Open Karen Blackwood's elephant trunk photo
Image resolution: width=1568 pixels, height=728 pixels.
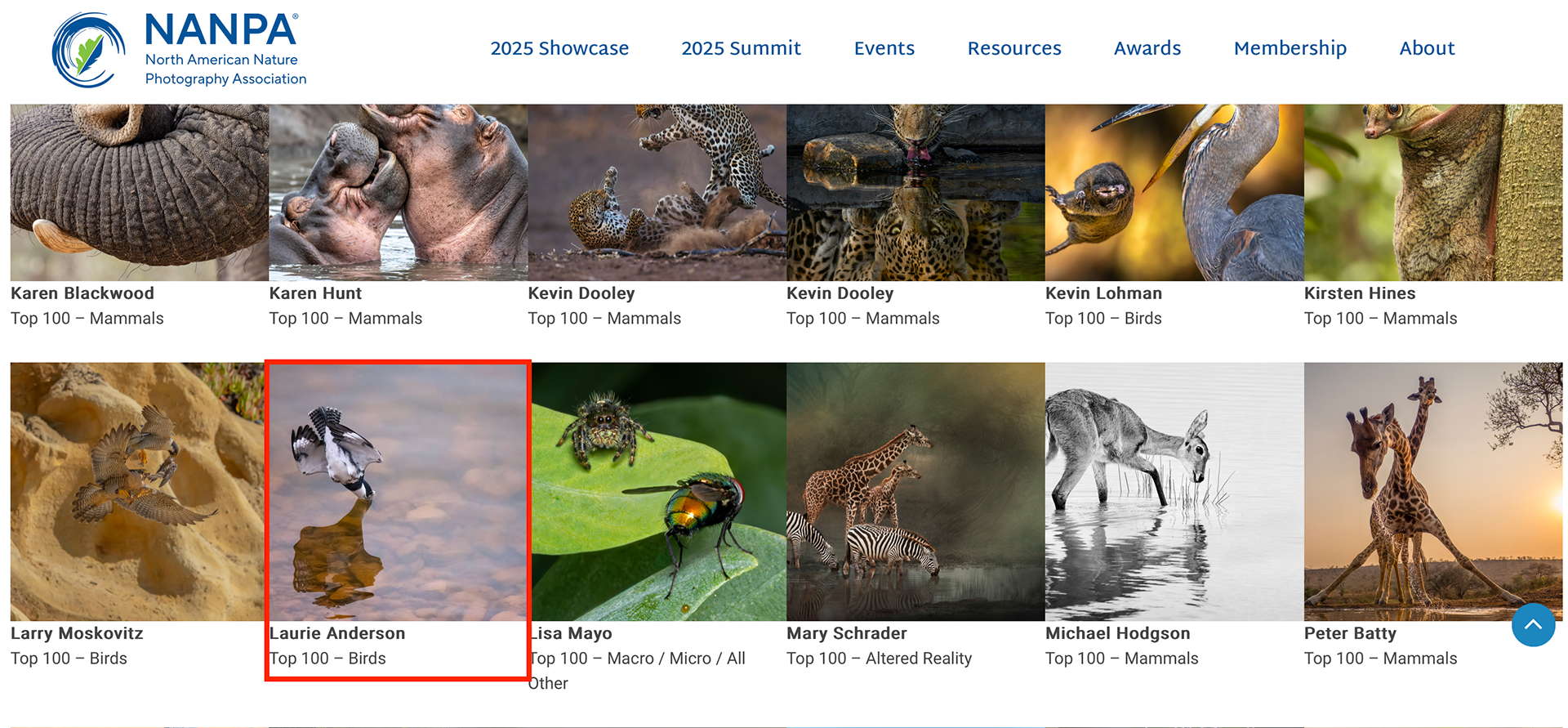[140, 192]
